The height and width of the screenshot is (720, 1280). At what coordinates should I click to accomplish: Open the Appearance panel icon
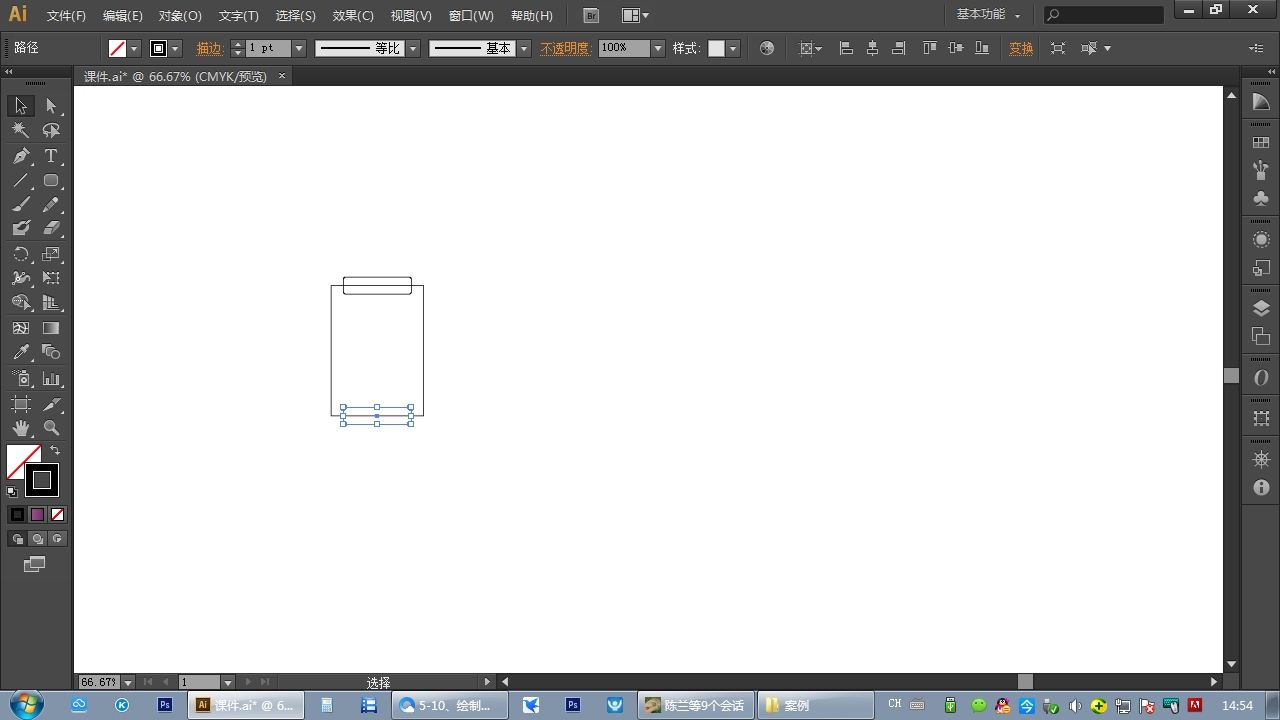[x=1261, y=240]
